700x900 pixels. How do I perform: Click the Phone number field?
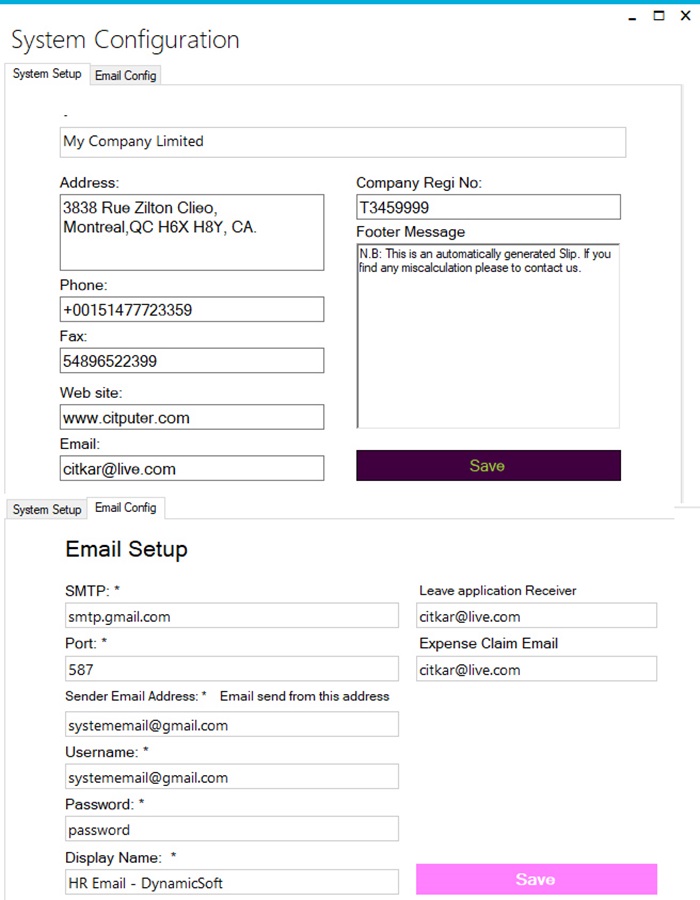pos(191,310)
